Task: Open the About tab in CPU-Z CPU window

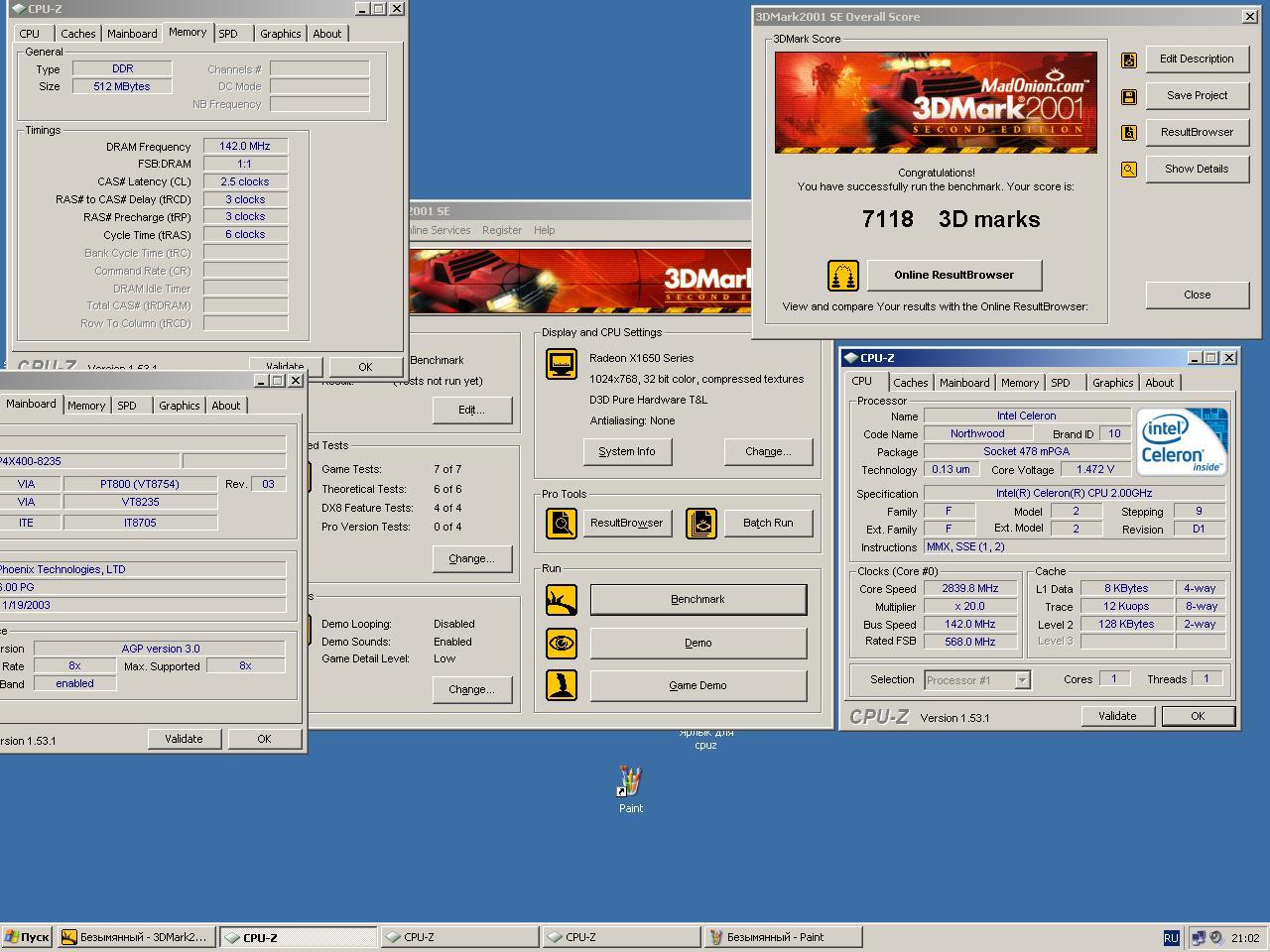Action: [x=1159, y=383]
